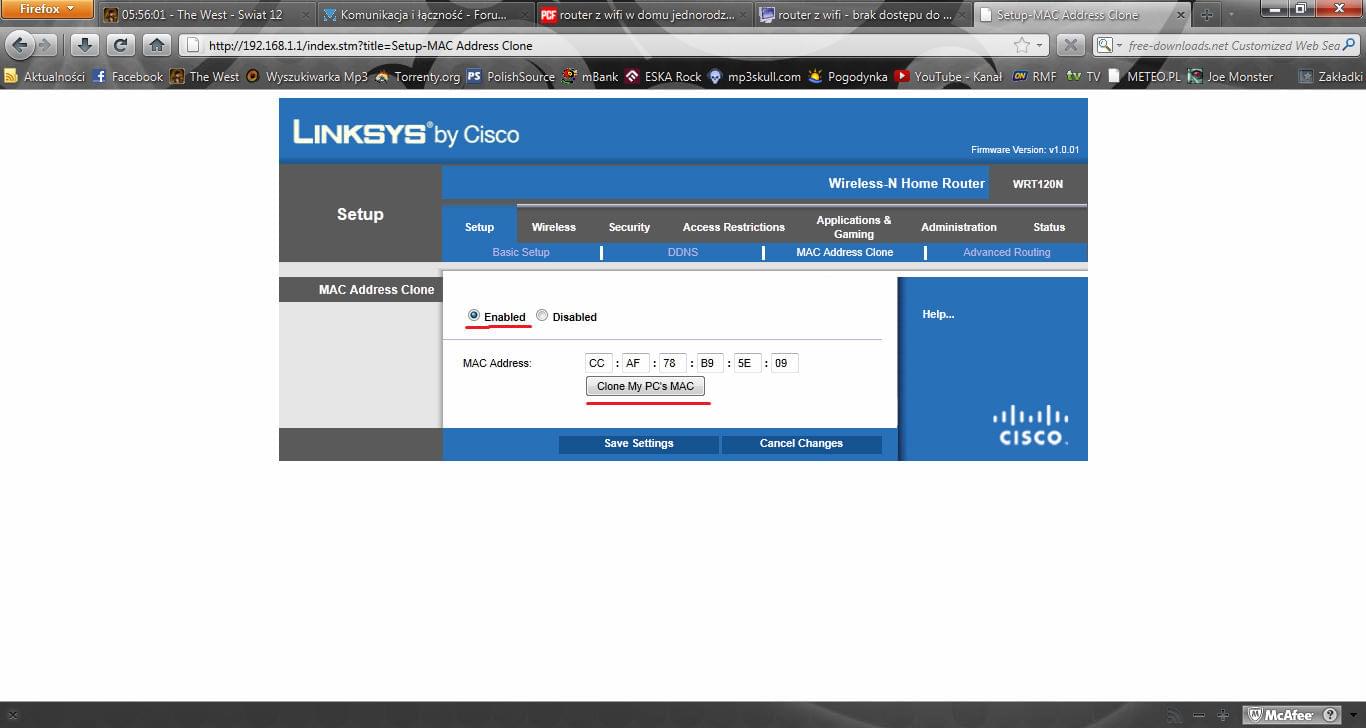
Task: Open the Facebook bookmark
Action: point(127,76)
